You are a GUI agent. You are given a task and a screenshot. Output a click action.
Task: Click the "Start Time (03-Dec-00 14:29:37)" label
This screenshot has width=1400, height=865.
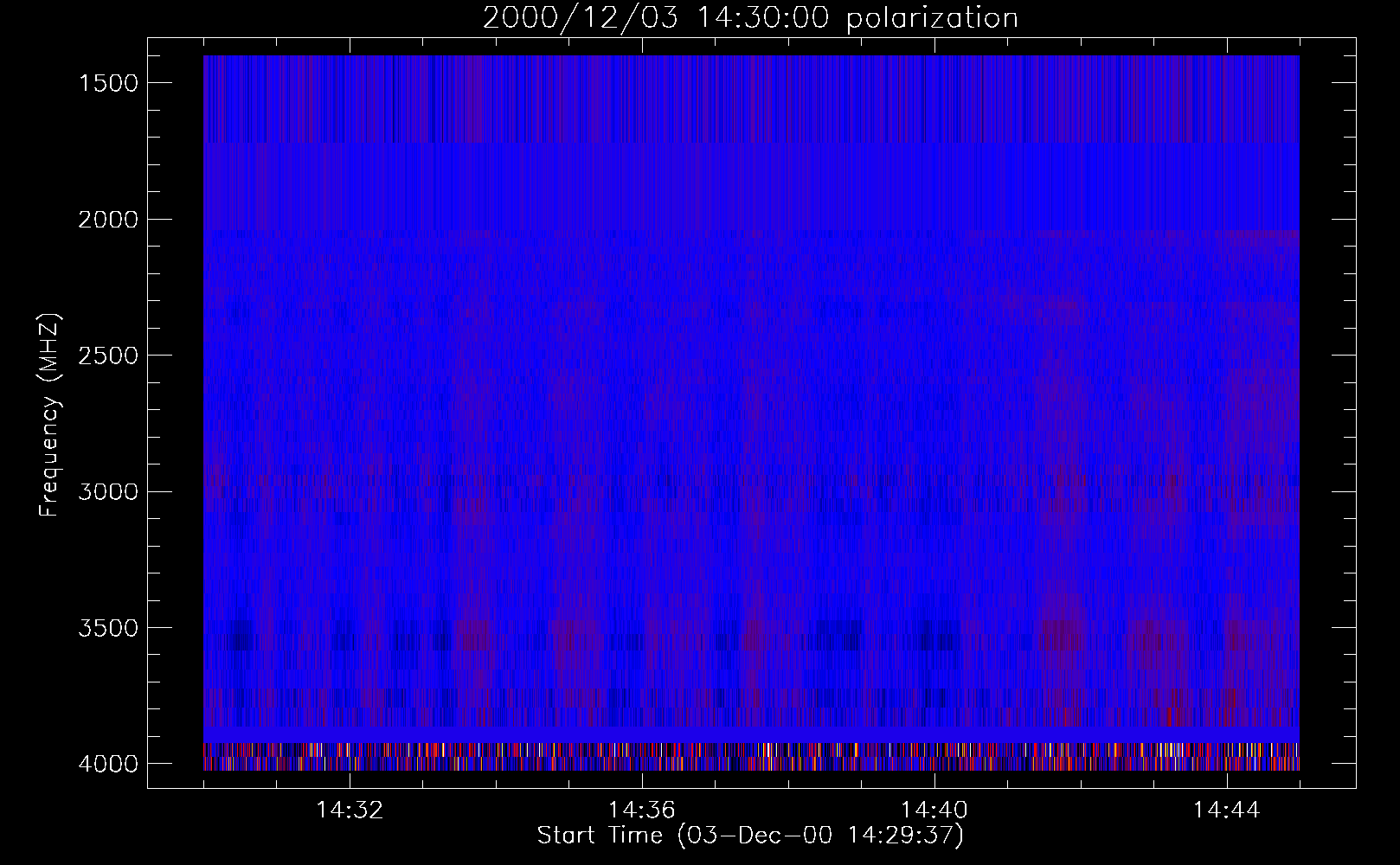[750, 836]
